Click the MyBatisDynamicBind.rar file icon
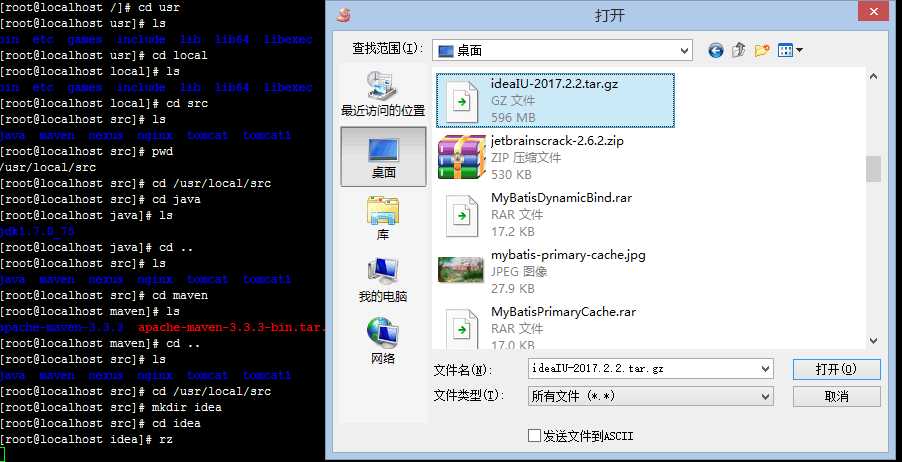Screen dimensions: 902x462 [462, 216]
